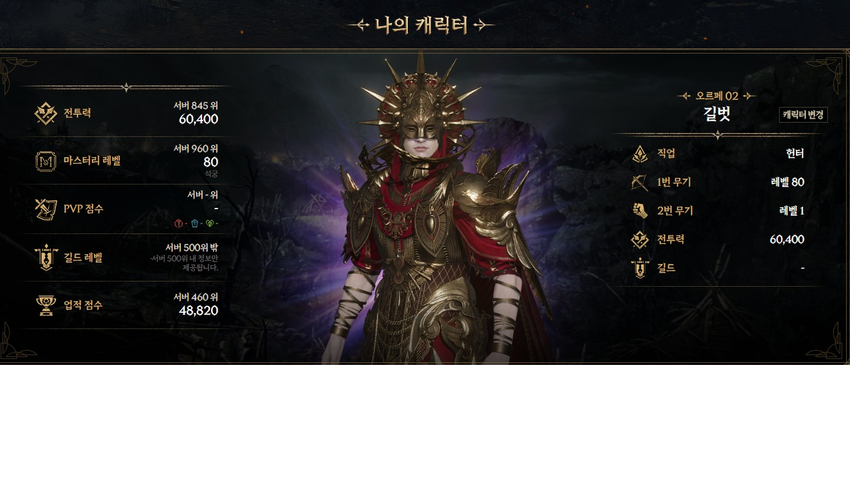This screenshot has height=496, width=850.
Task: Click the 1번 무기 bow weapon icon
Action: point(640,182)
